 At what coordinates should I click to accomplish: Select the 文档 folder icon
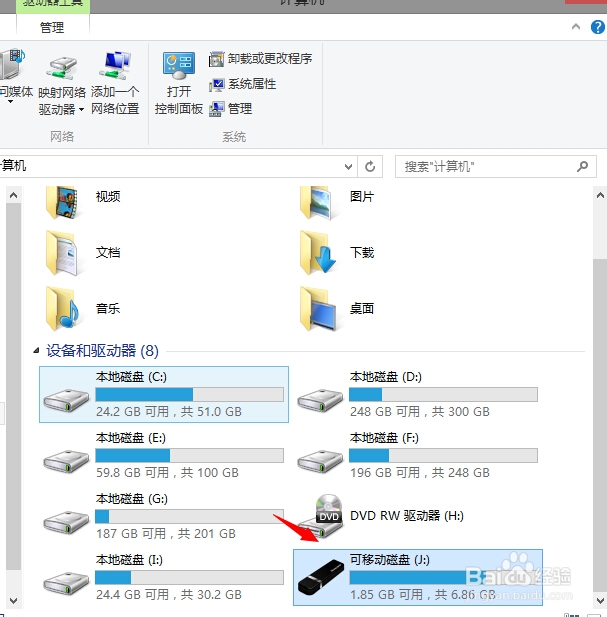pyautogui.click(x=63, y=253)
